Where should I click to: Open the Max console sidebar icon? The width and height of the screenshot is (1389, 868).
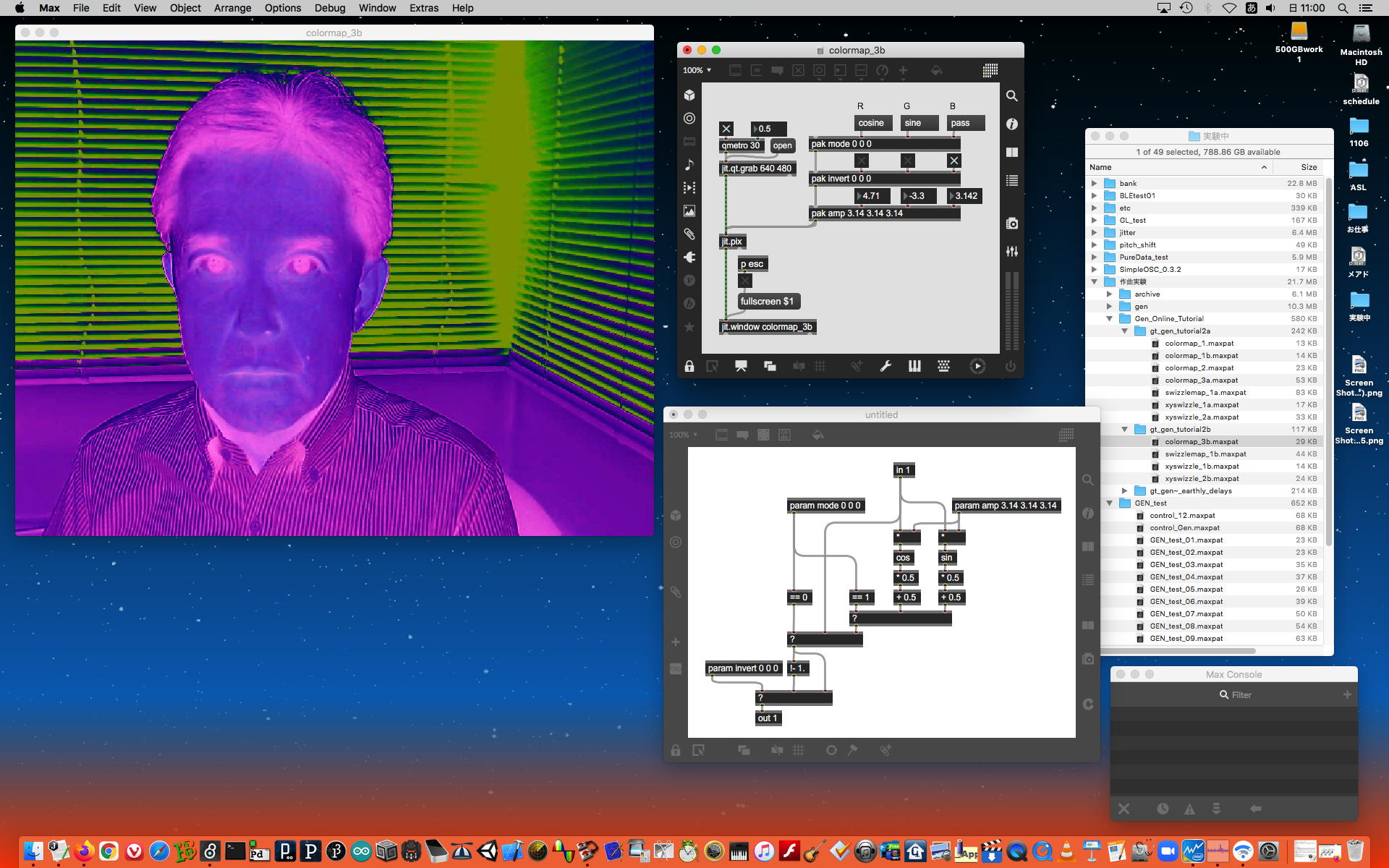click(1011, 180)
